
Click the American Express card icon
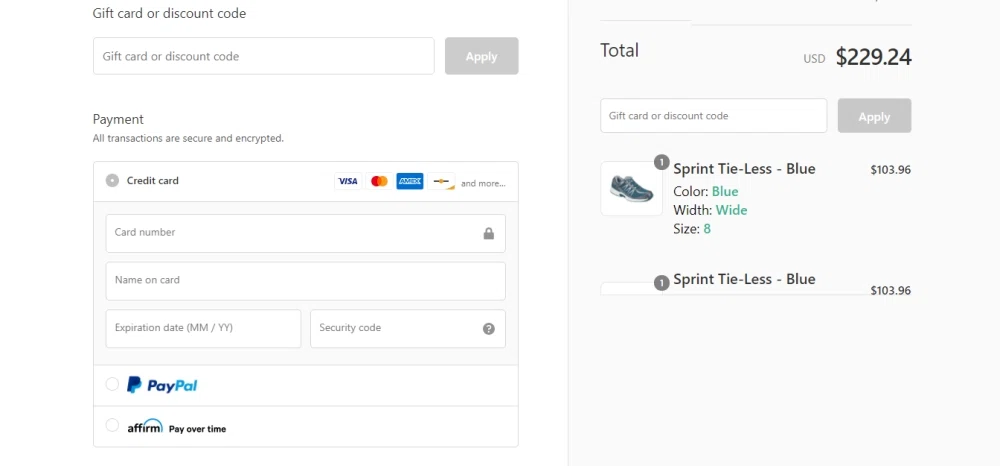tap(409, 181)
